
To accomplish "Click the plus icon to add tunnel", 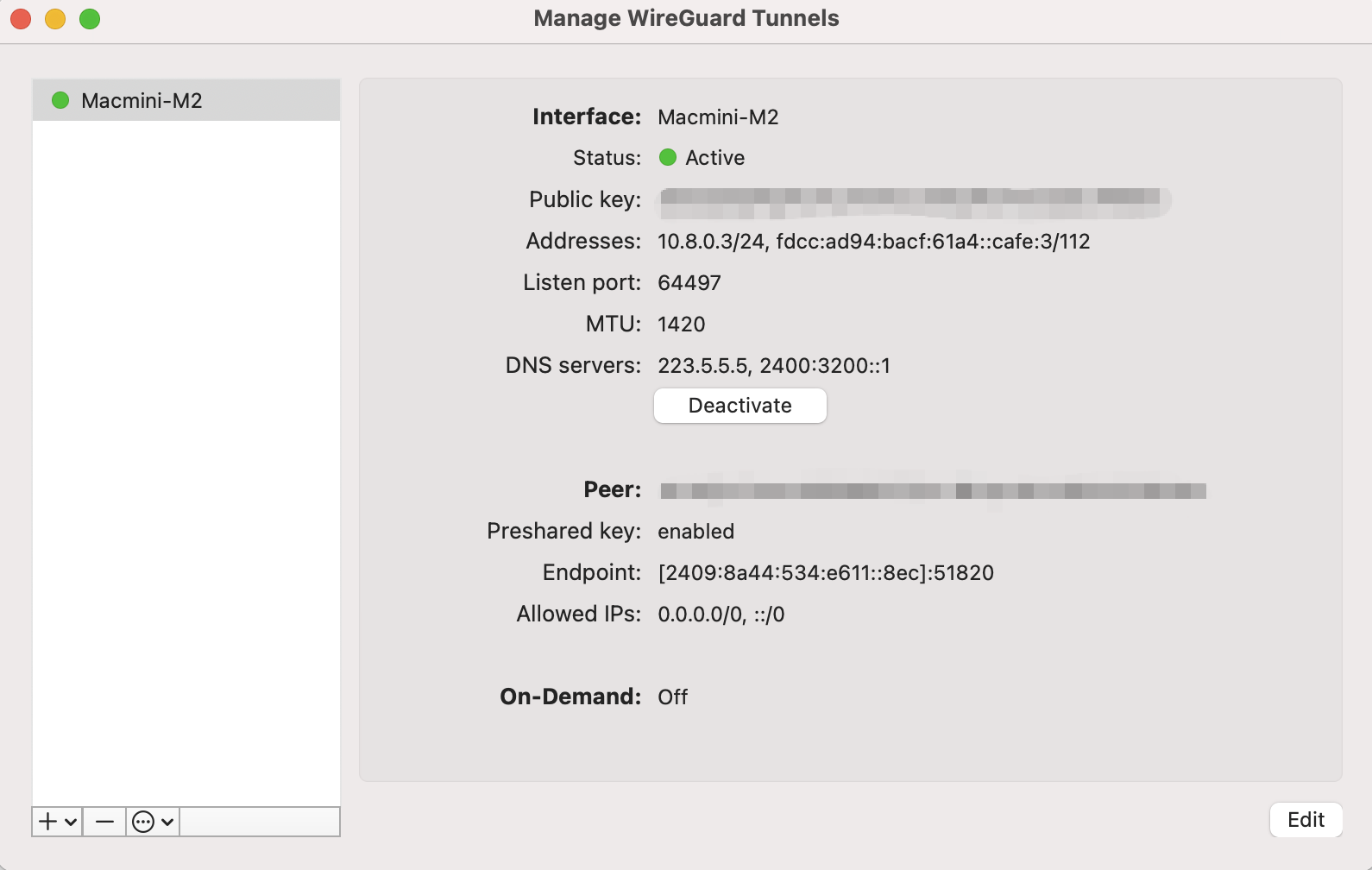I will tap(48, 822).
